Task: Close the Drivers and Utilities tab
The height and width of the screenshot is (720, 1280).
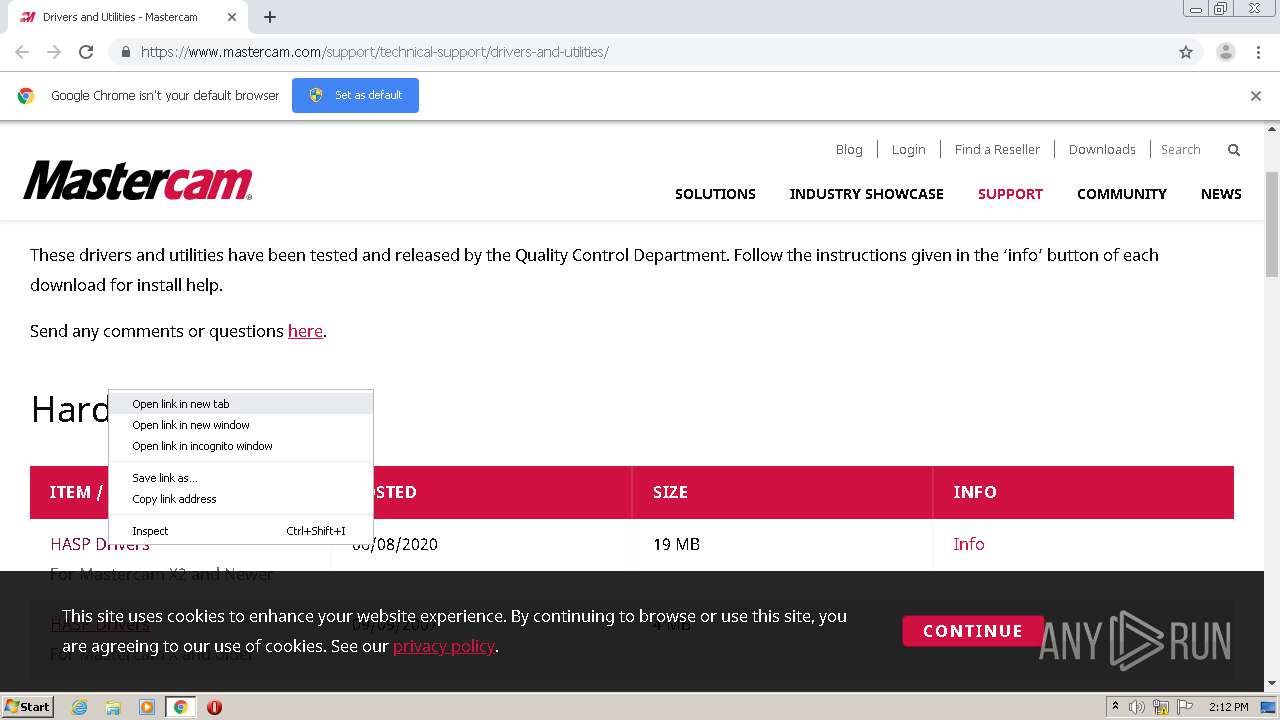Action: (232, 17)
